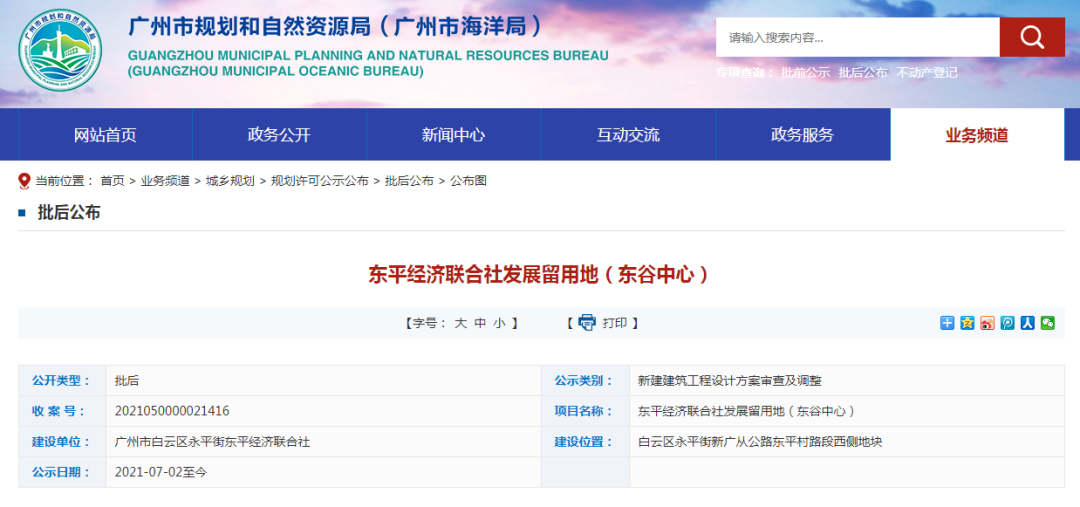Share to Tencent Weibo icon
1080x507 pixels.
(1008, 322)
